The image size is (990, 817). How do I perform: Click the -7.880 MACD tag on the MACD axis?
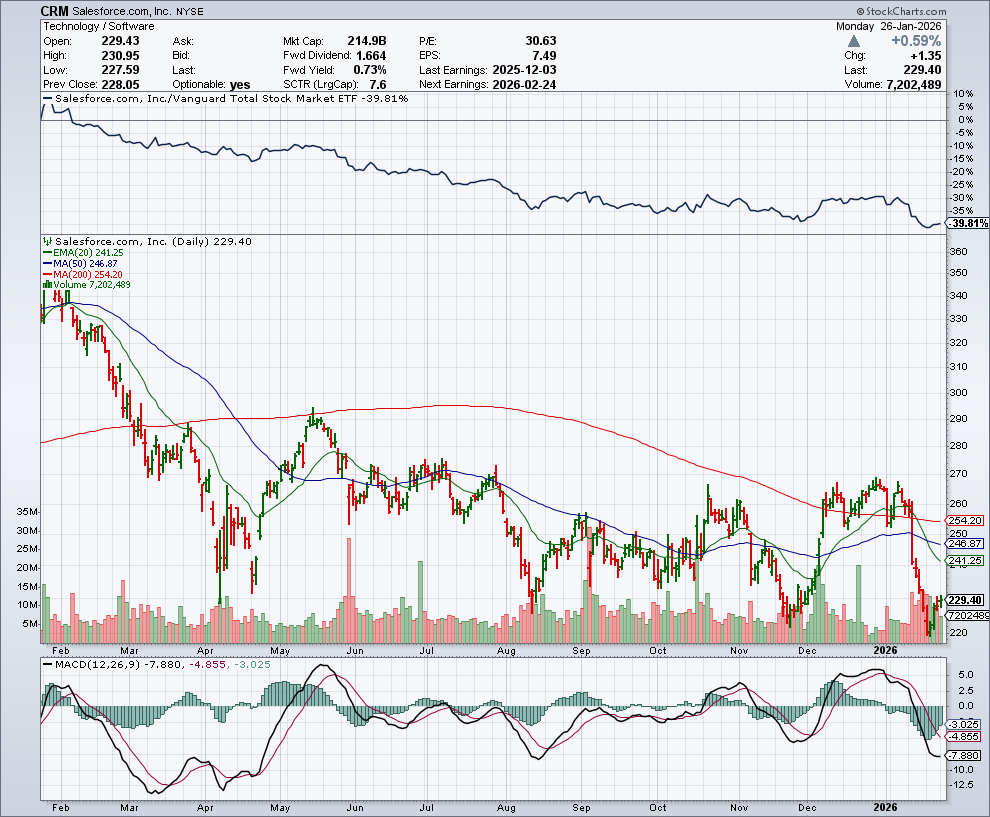coord(964,755)
